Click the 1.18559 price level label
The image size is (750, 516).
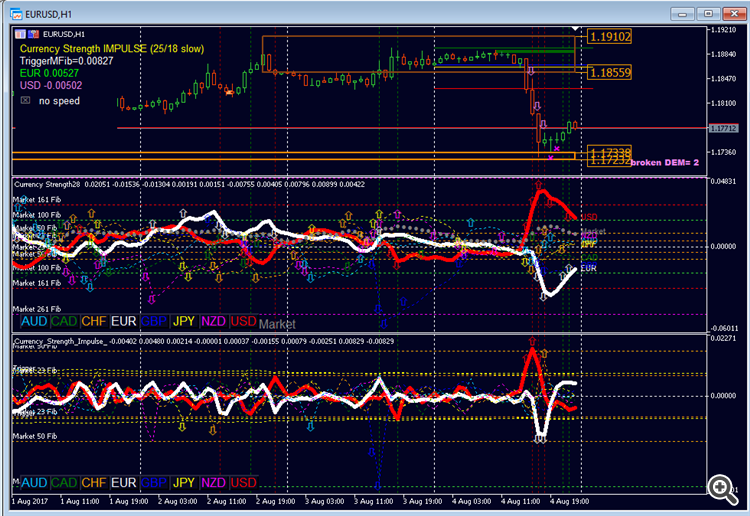[609, 72]
